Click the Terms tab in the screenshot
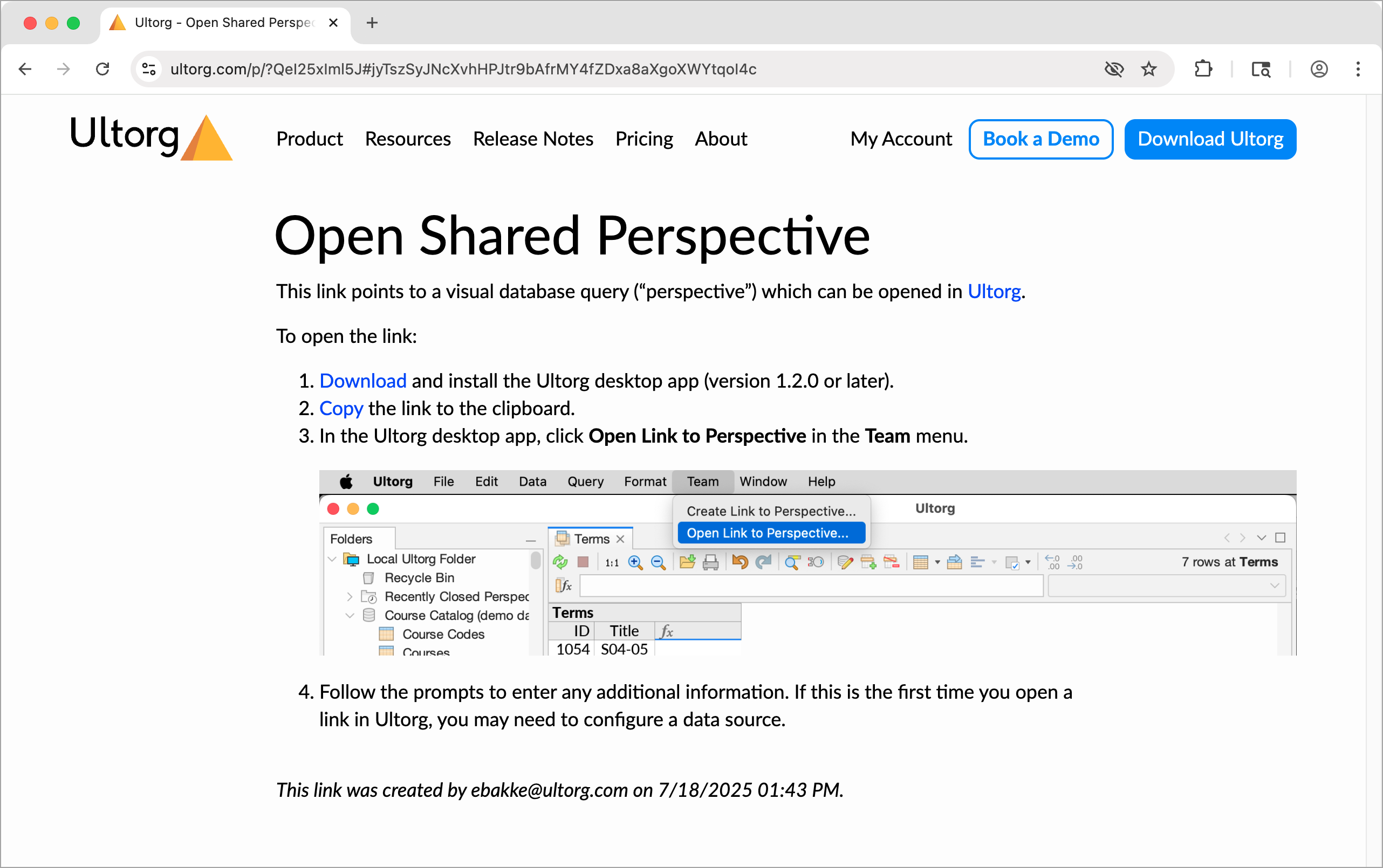This screenshot has height=868, width=1383. 591,539
